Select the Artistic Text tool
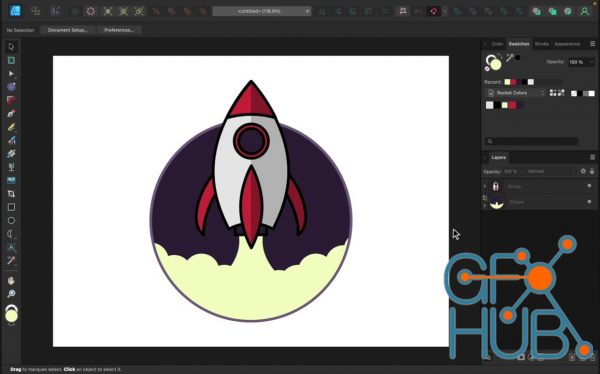Viewport: 600px width, 374px height. (x=11, y=247)
